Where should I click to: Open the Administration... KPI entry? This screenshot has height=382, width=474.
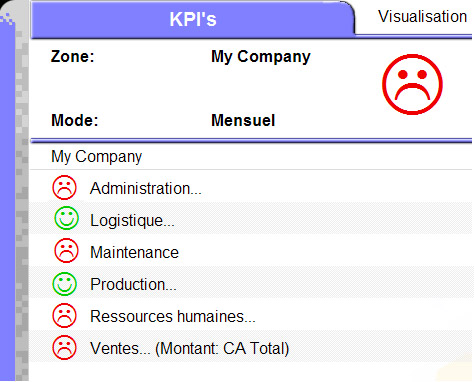click(x=146, y=188)
